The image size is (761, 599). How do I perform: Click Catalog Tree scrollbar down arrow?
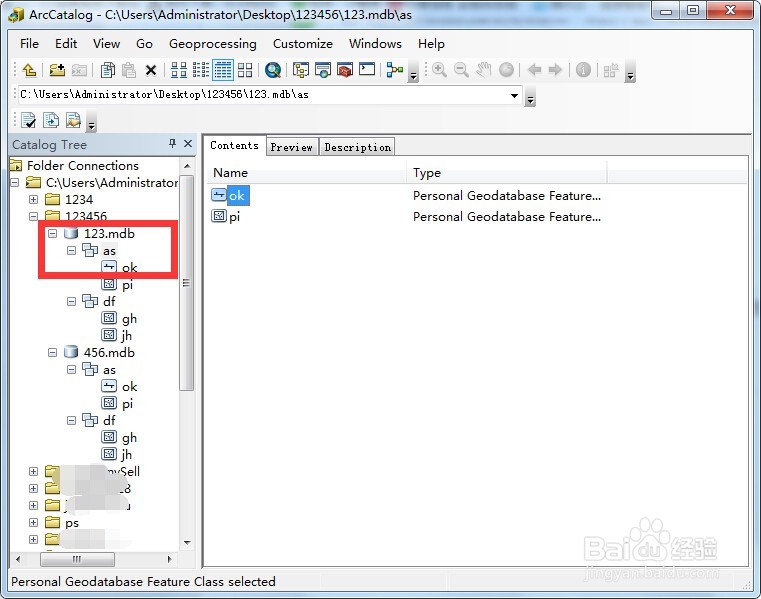tap(187, 543)
